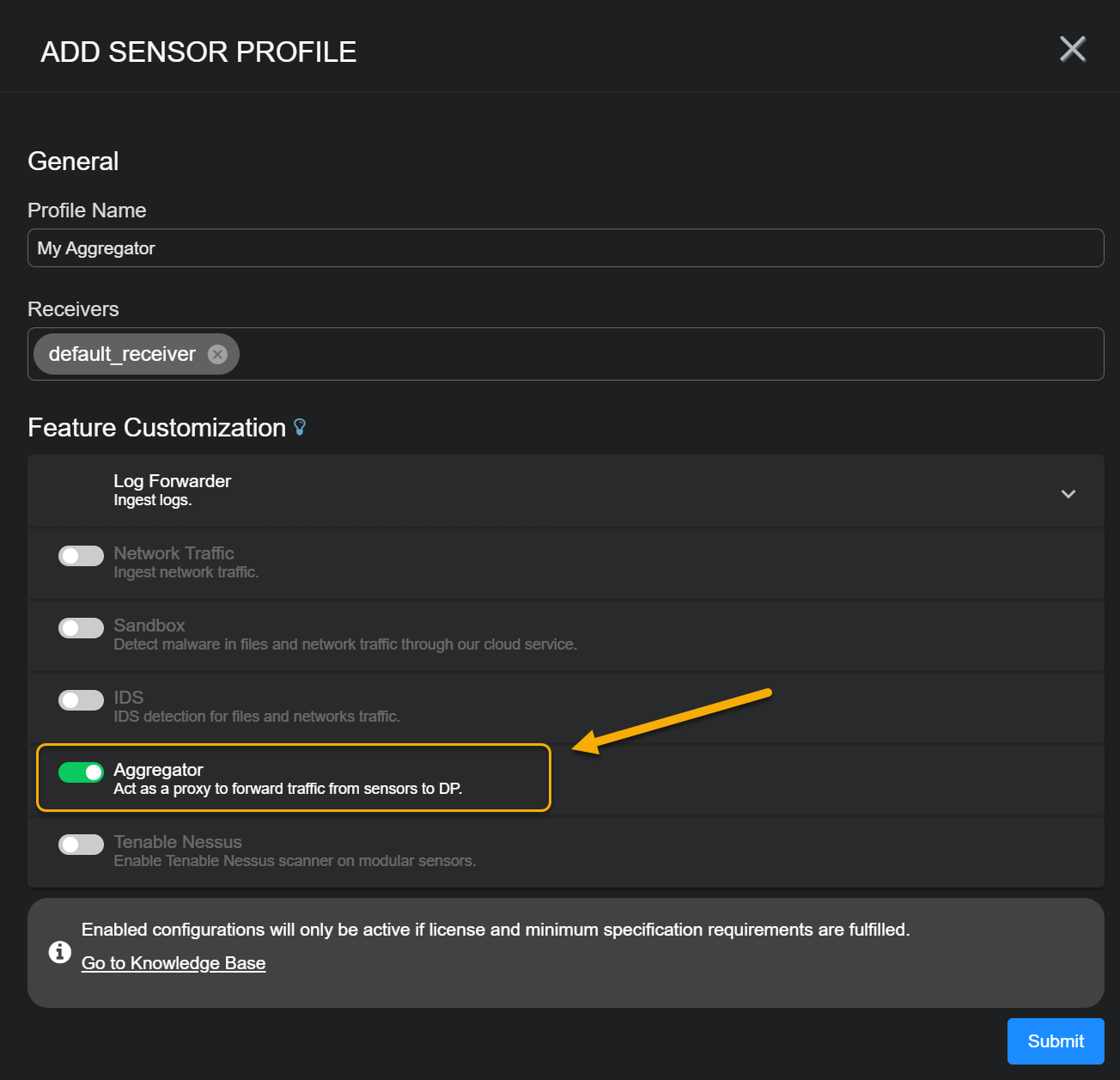This screenshot has height=1080, width=1120.
Task: Open the Go to Knowledge Base link
Action: coord(173,963)
